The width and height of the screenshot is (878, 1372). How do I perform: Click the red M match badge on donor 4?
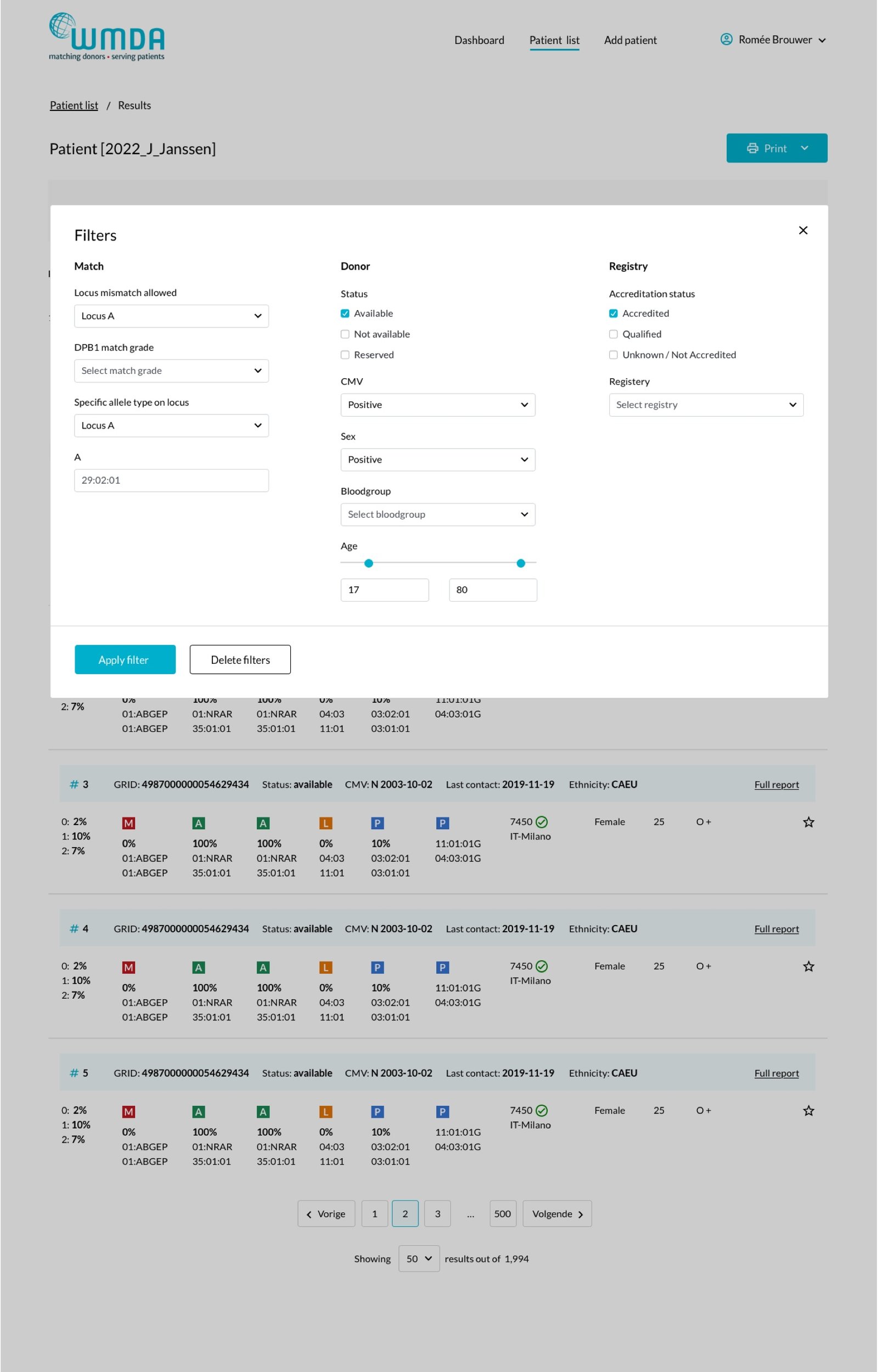coord(129,967)
